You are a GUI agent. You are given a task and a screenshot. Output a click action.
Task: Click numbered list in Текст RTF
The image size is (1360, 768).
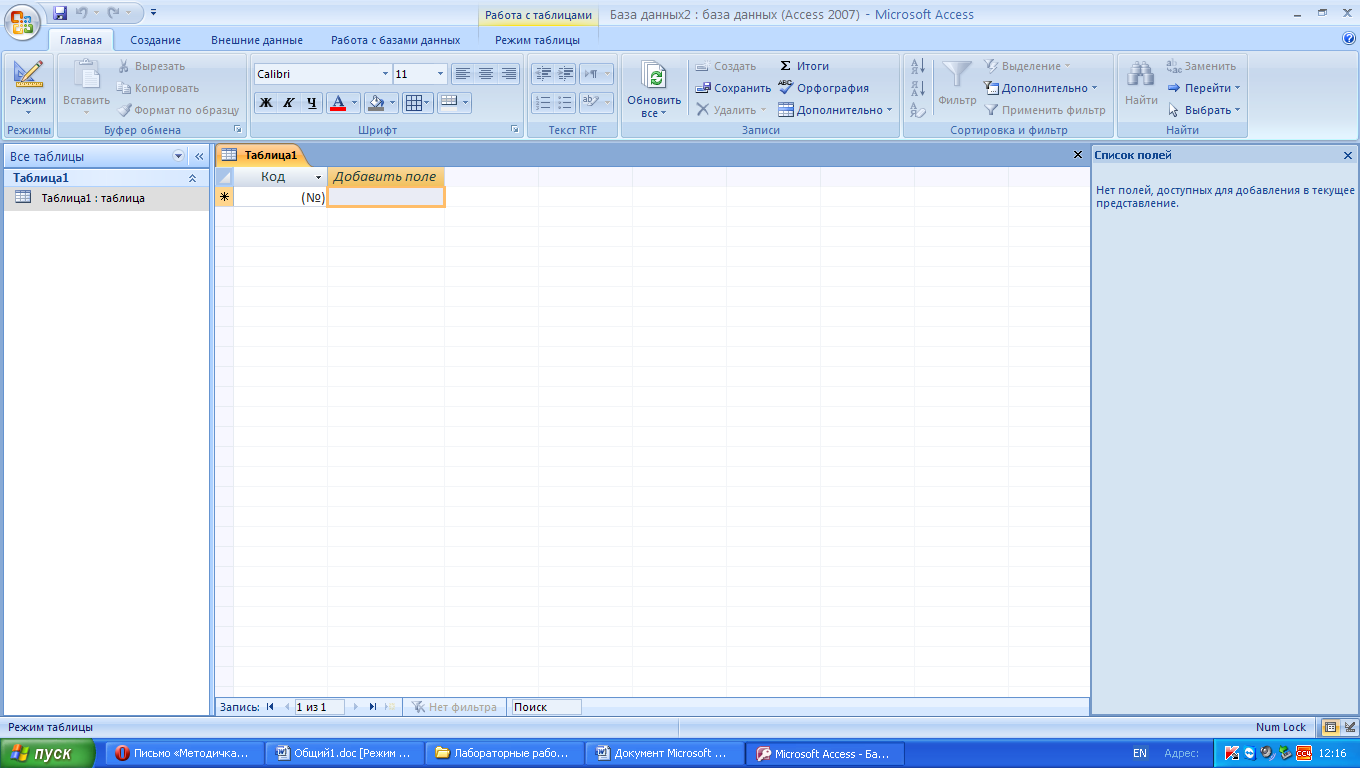point(543,102)
